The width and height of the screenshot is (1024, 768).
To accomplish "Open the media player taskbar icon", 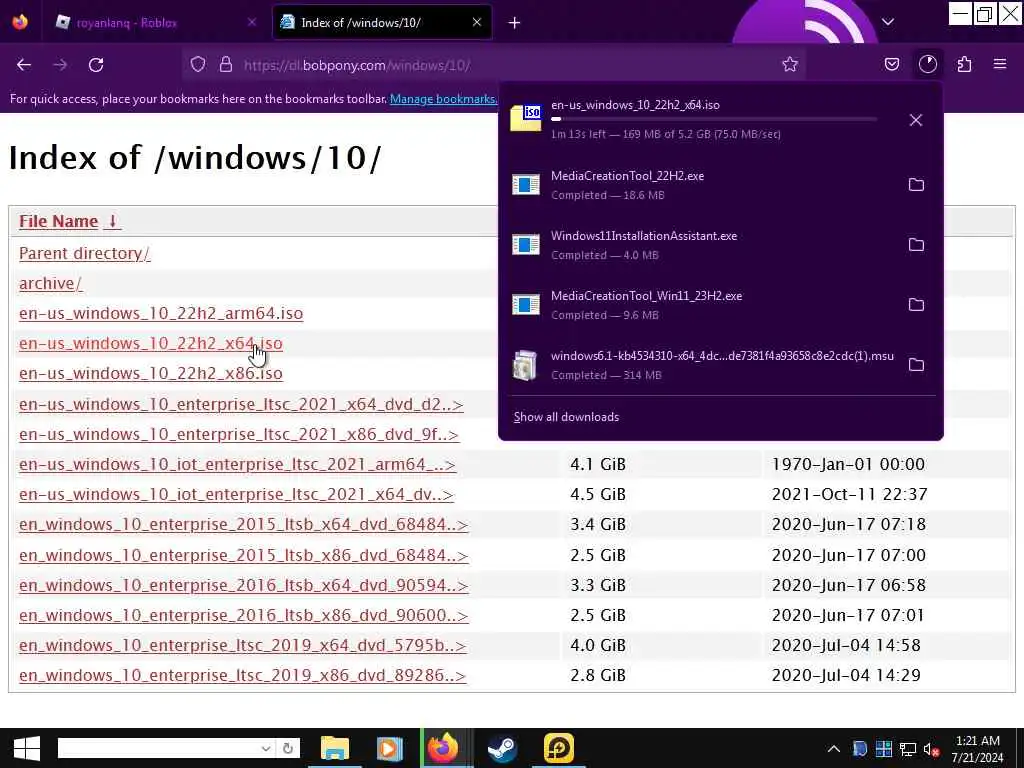I will pos(389,748).
